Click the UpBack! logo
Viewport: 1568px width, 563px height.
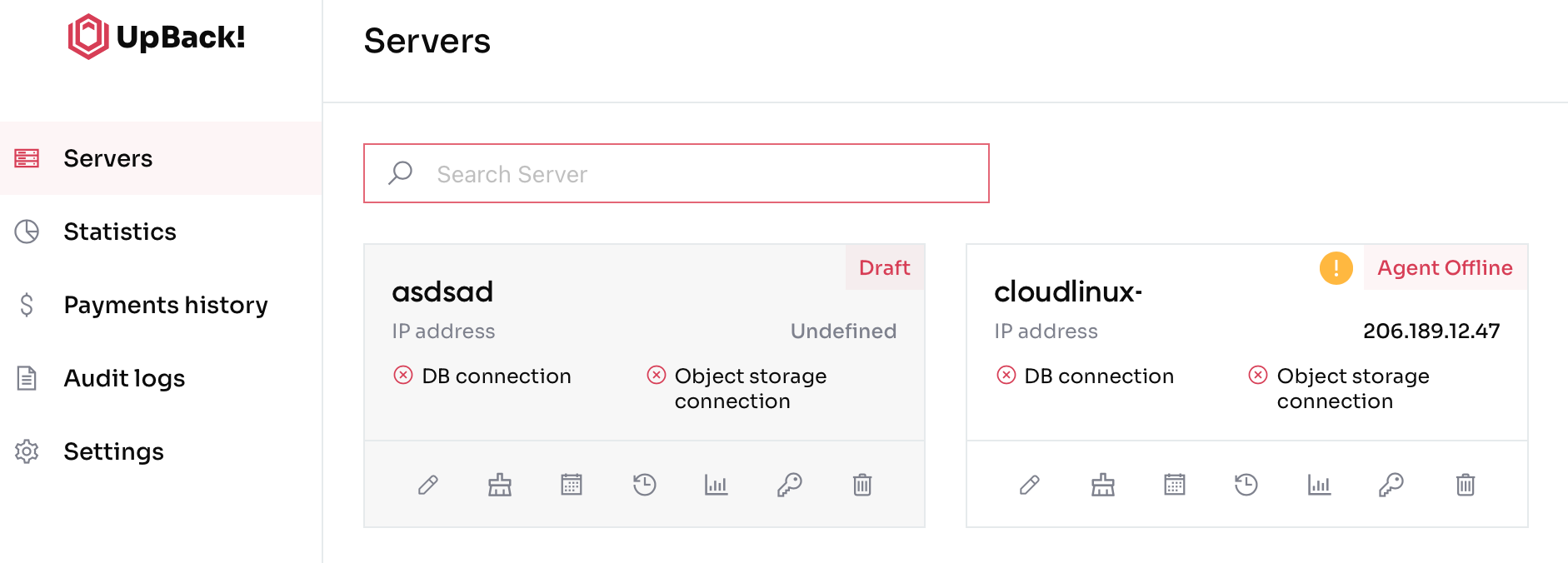(x=157, y=37)
